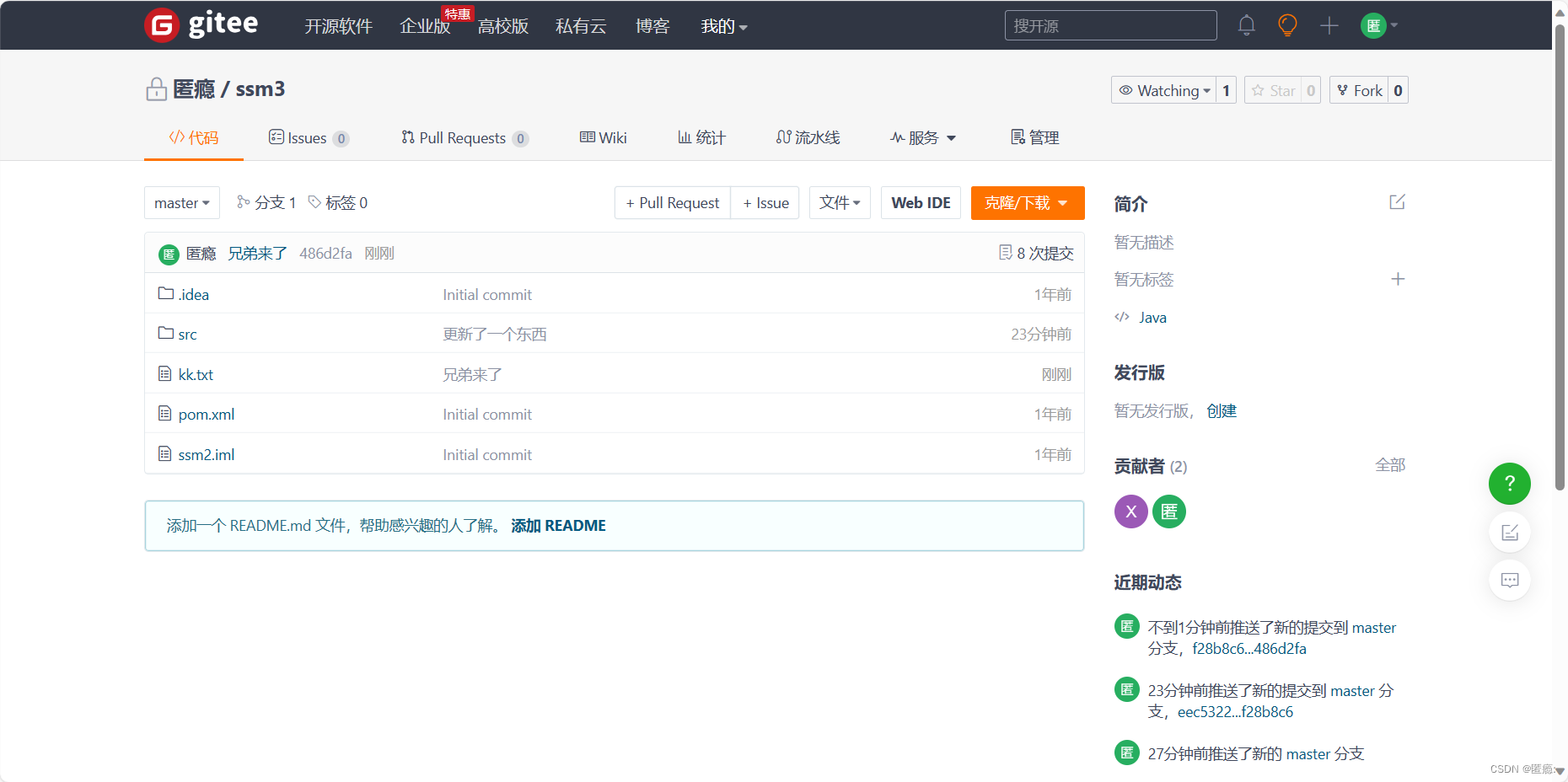Image resolution: width=1568 pixels, height=782 pixels.
Task: Open the 我的 menu in top navigation
Action: [722, 26]
